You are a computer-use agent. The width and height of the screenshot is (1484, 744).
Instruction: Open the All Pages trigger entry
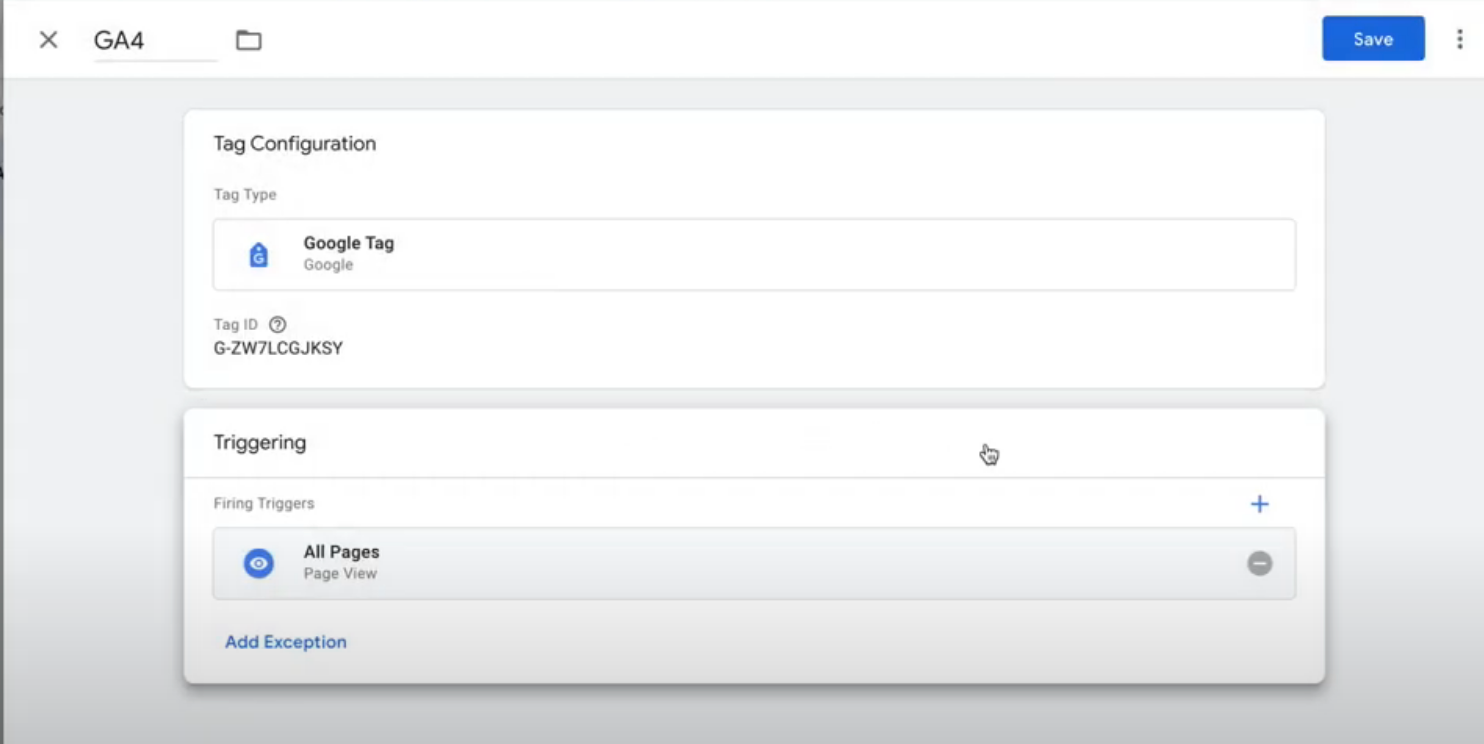click(x=754, y=563)
